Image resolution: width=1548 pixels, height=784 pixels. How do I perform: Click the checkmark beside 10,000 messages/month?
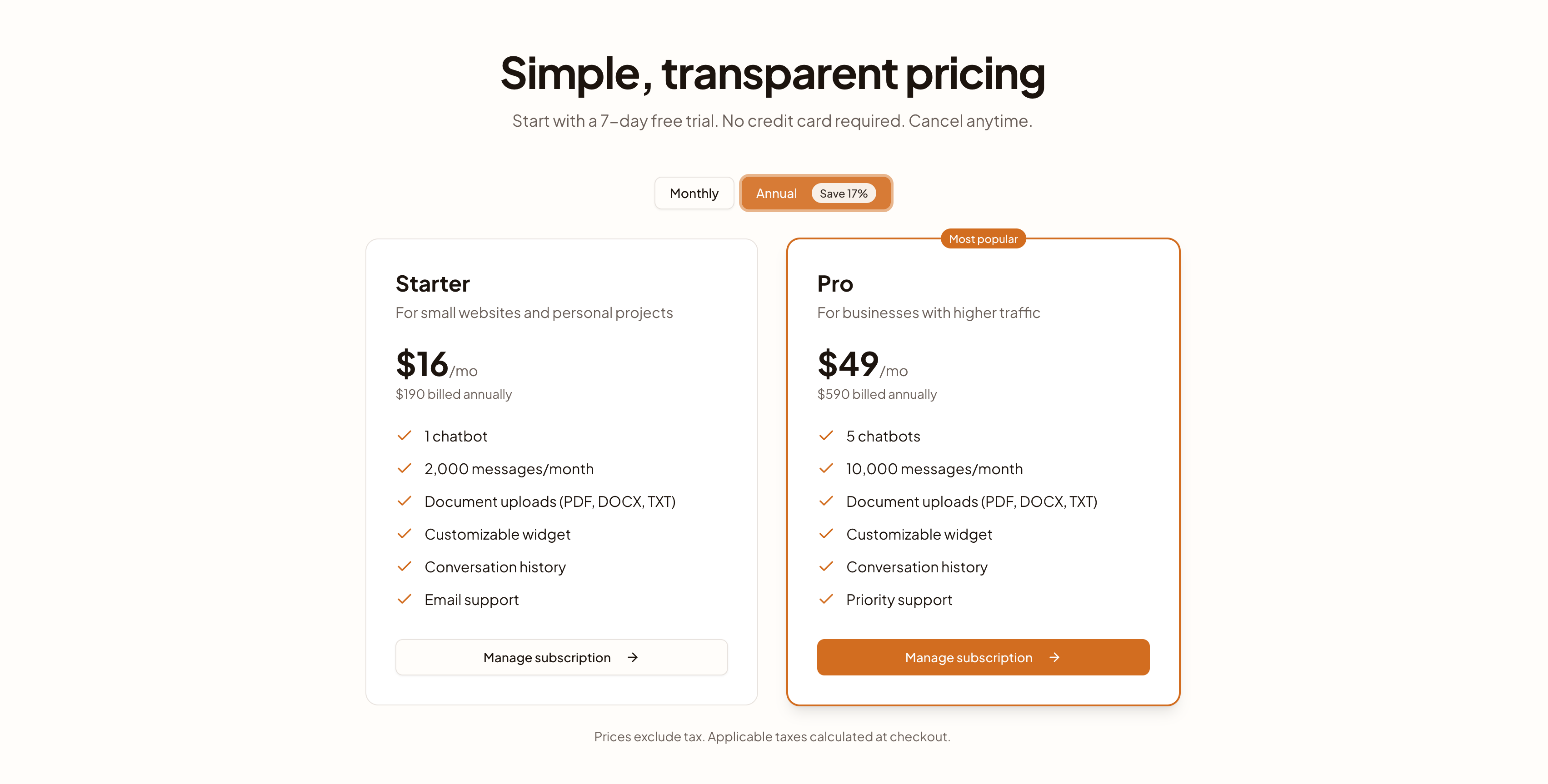pyautogui.click(x=826, y=469)
